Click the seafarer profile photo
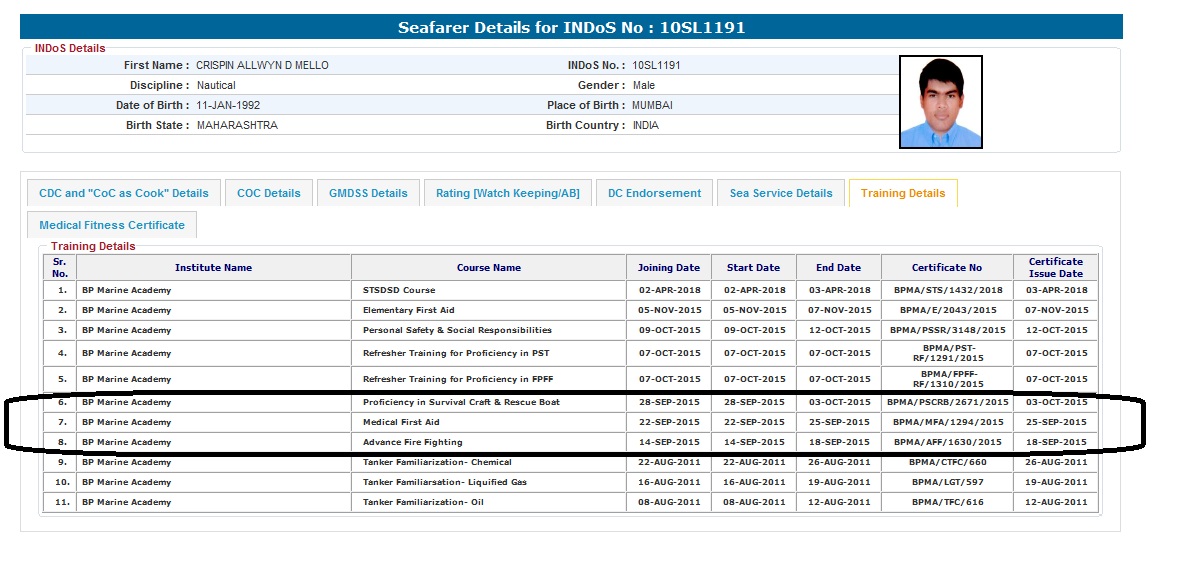Image resolution: width=1182 pixels, height=563 pixels. (940, 101)
